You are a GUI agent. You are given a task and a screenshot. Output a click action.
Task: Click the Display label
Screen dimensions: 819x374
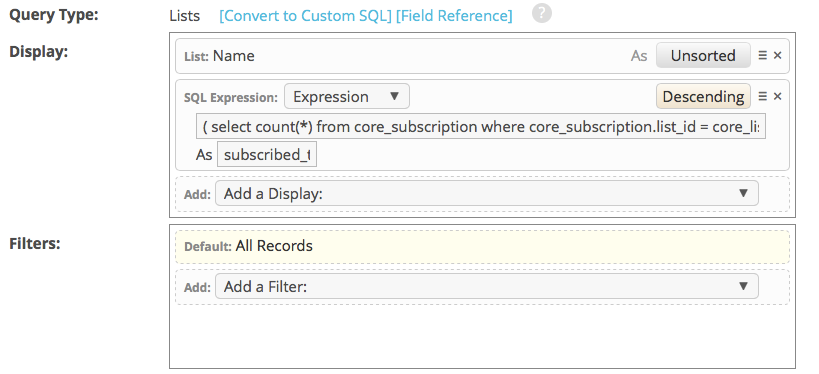[39, 52]
